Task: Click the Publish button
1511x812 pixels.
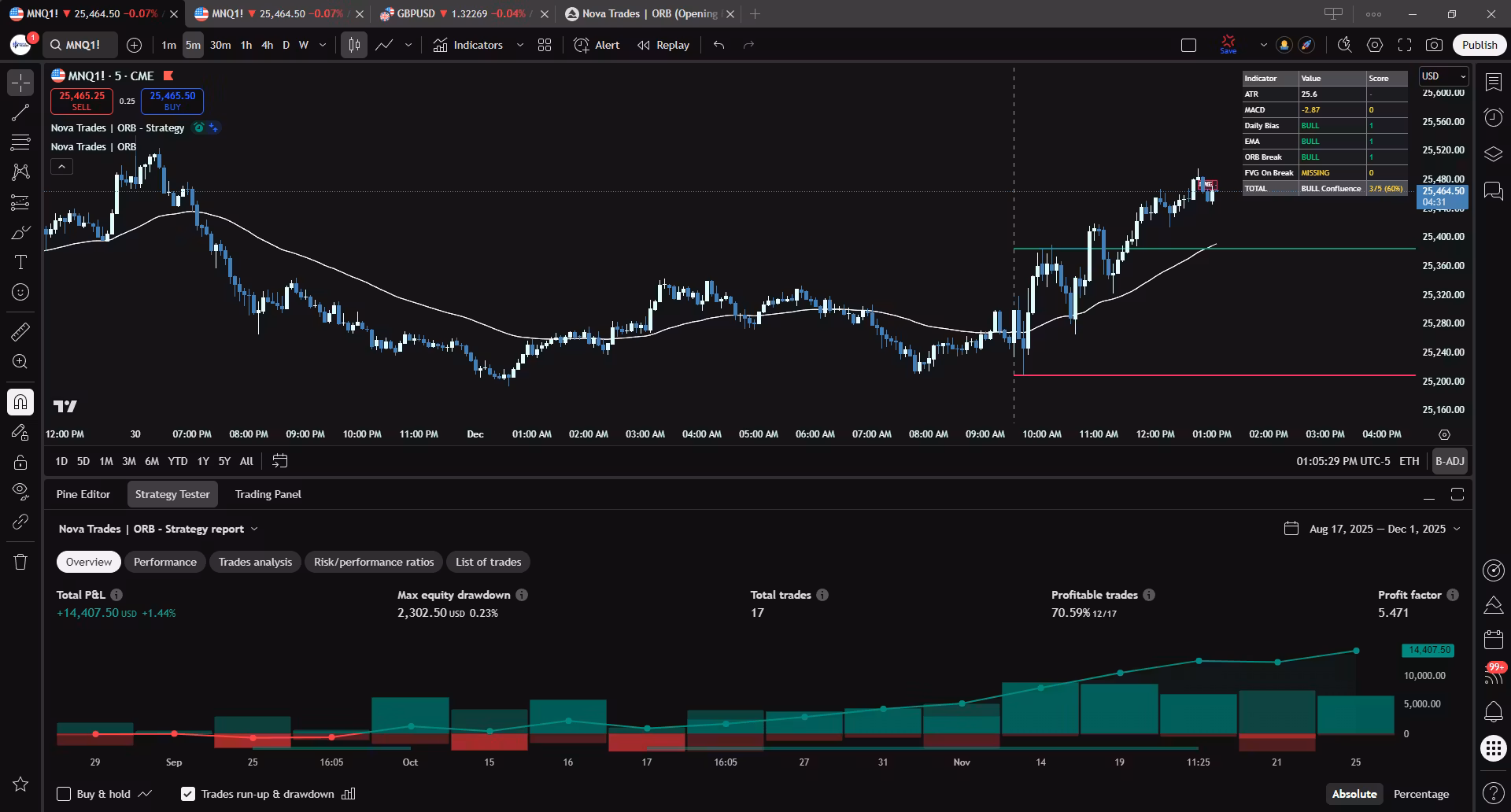Action: click(x=1479, y=45)
